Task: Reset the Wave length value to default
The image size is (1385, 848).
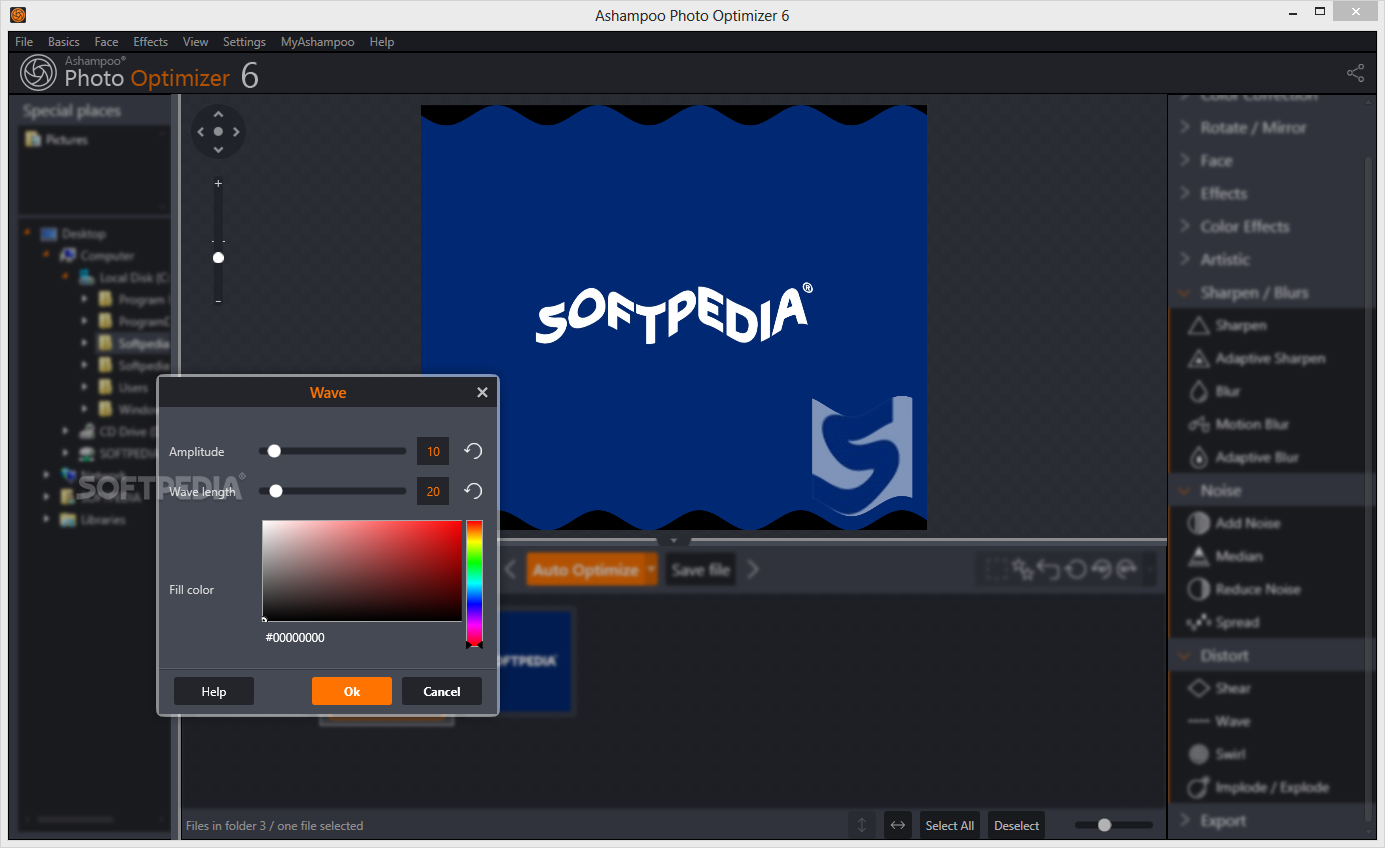Action: coord(473,491)
